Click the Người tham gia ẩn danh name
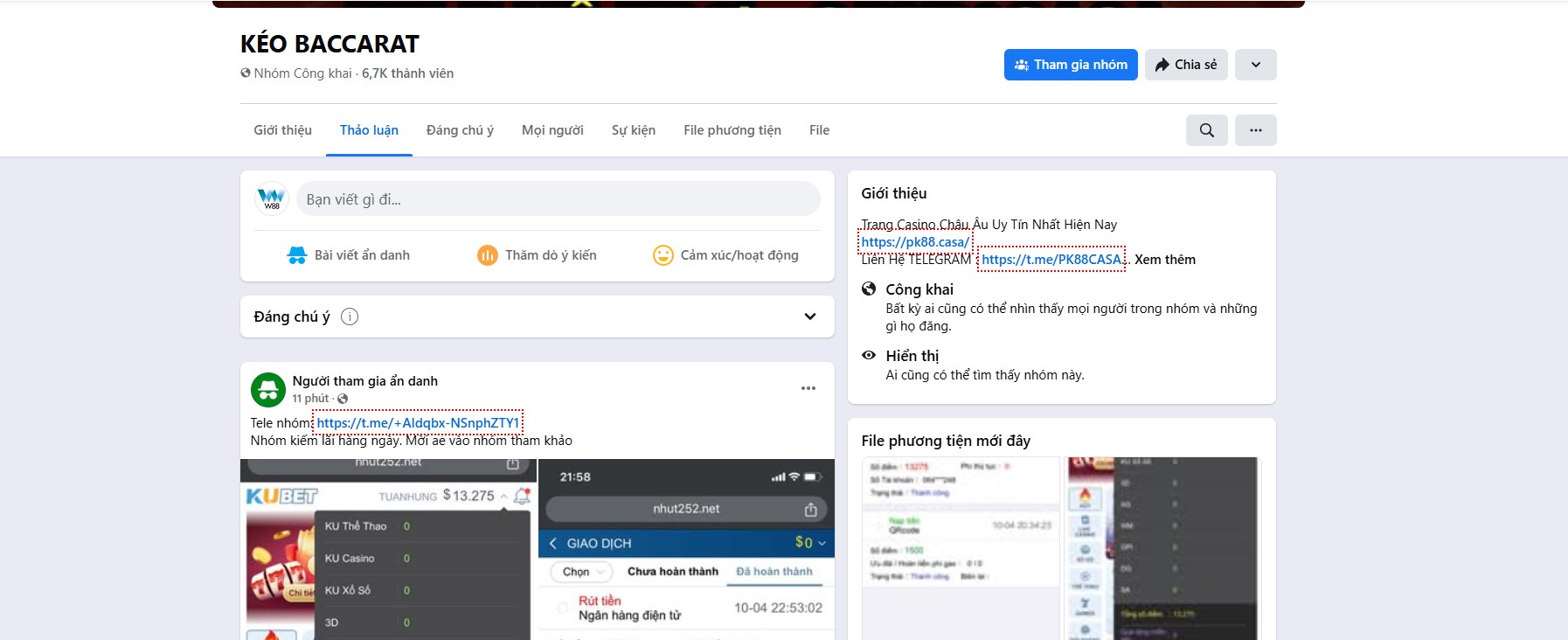 pyautogui.click(x=365, y=381)
